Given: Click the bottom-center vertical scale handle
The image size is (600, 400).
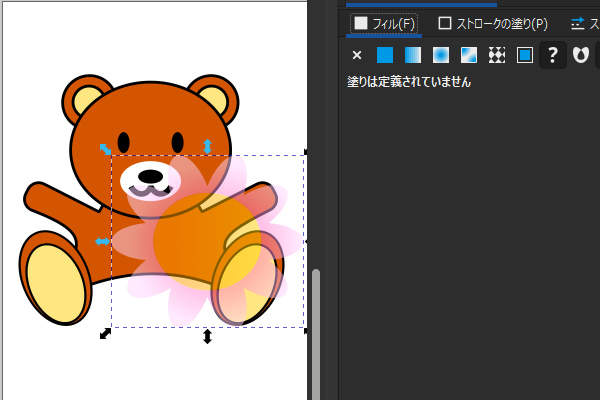Looking at the screenshot, I should pyautogui.click(x=207, y=336).
